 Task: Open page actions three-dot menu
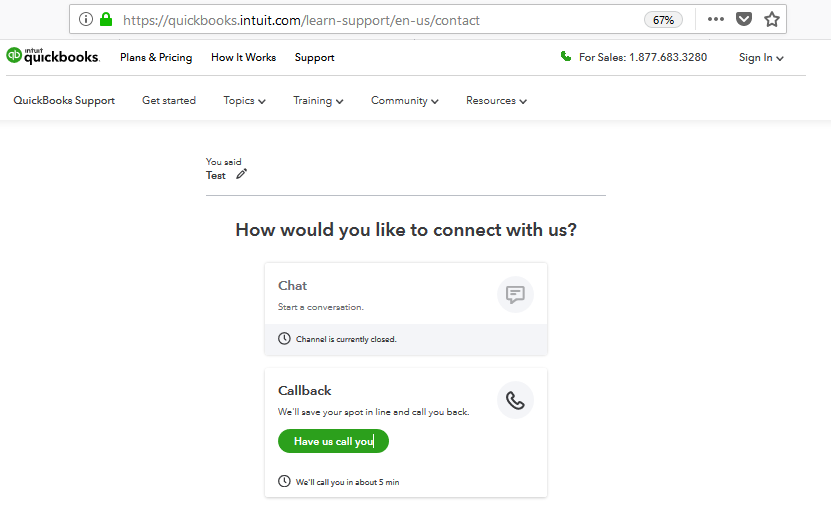(715, 20)
